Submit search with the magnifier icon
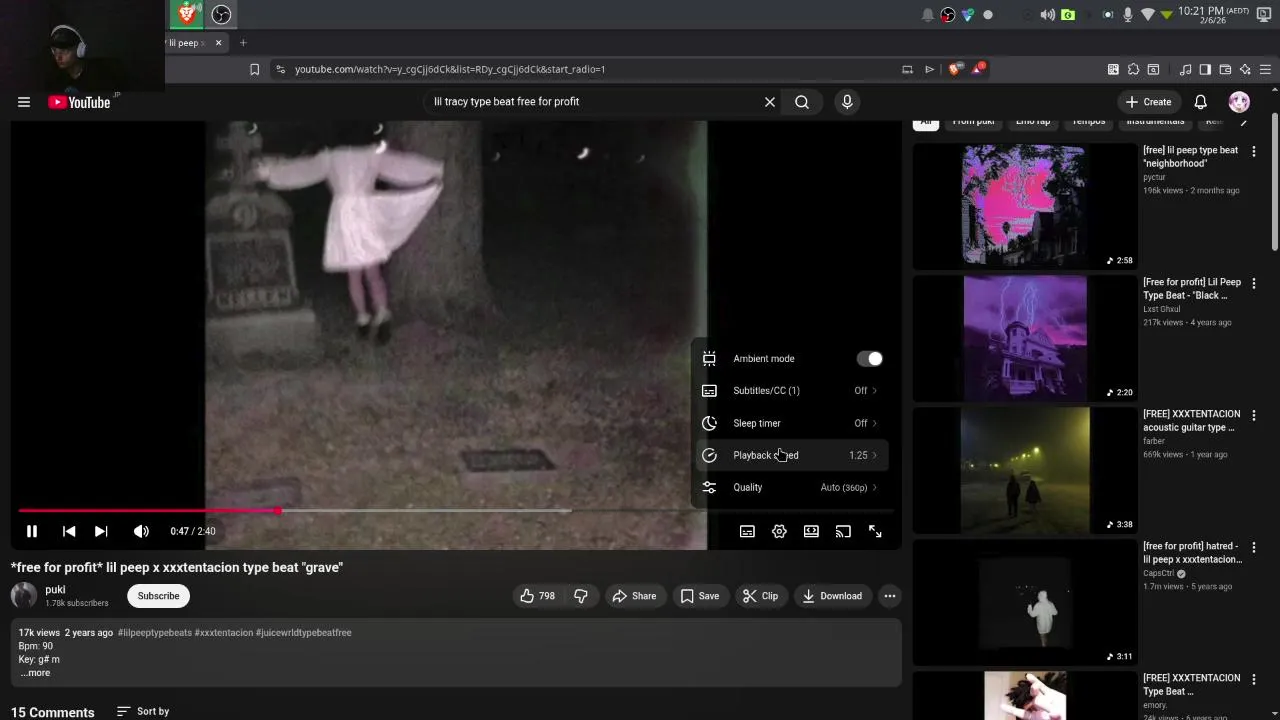This screenshot has width=1280, height=720. click(x=802, y=102)
